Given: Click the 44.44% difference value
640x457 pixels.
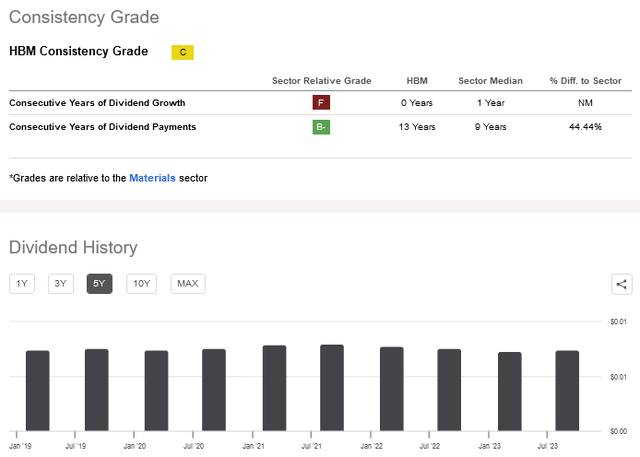Looking at the screenshot, I should click(585, 127).
